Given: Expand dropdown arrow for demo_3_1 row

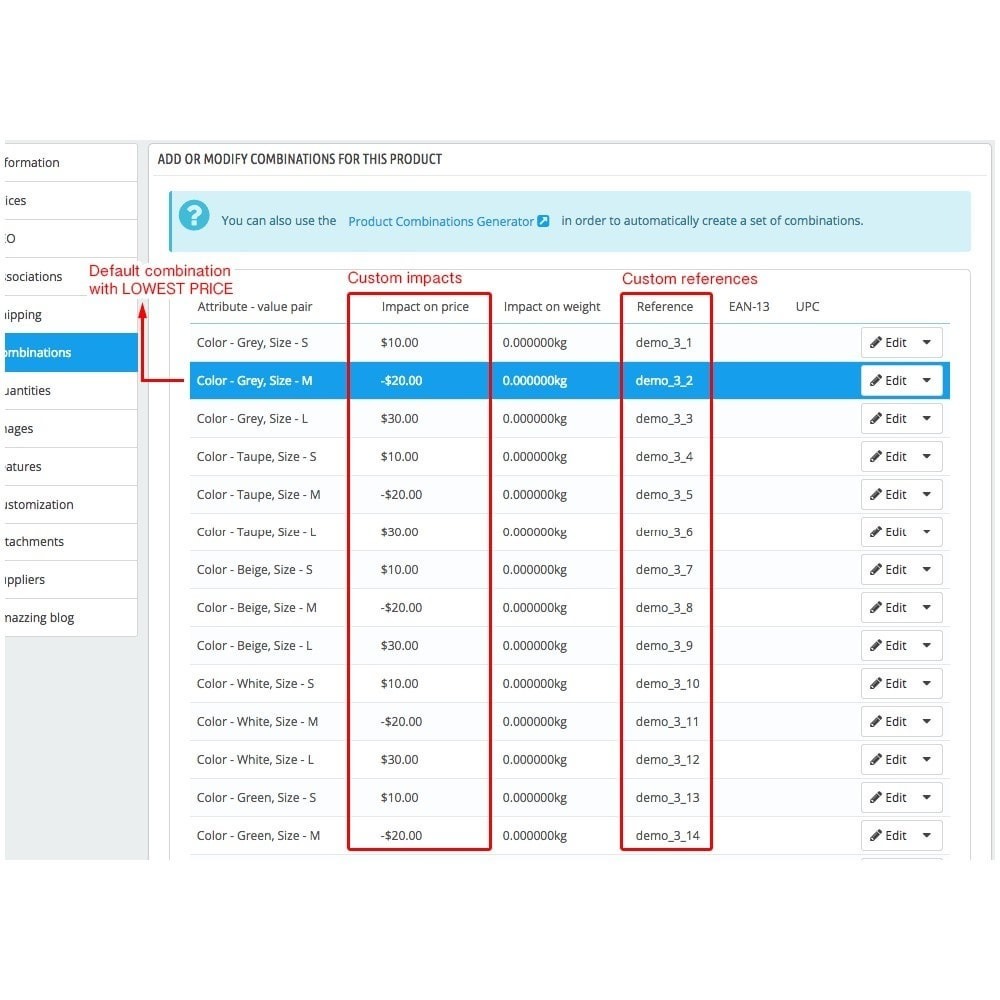Looking at the screenshot, I should pyautogui.click(x=926, y=343).
